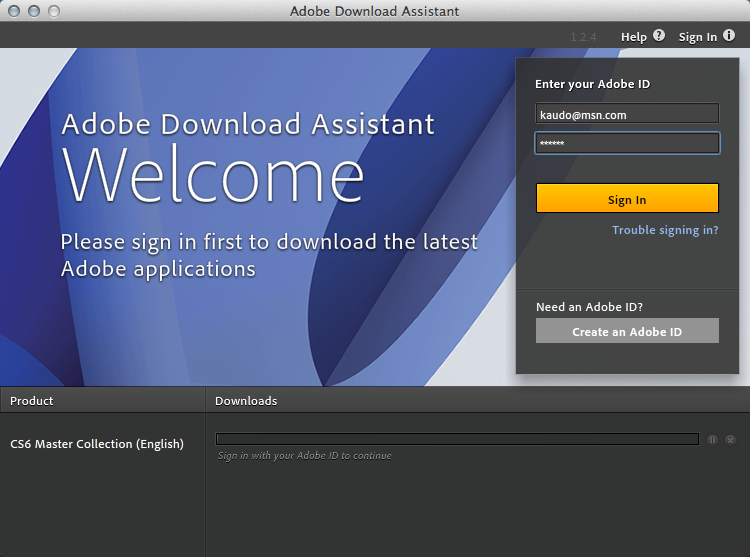The image size is (750, 557).
Task: Click the Enter your Adobe ID heading
Action: point(592,84)
